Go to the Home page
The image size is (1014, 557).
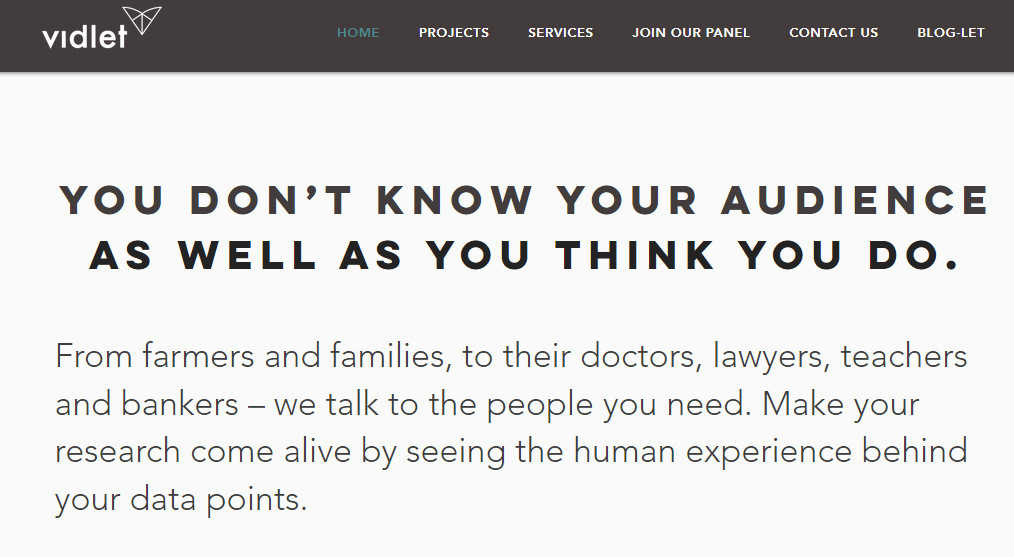[358, 32]
